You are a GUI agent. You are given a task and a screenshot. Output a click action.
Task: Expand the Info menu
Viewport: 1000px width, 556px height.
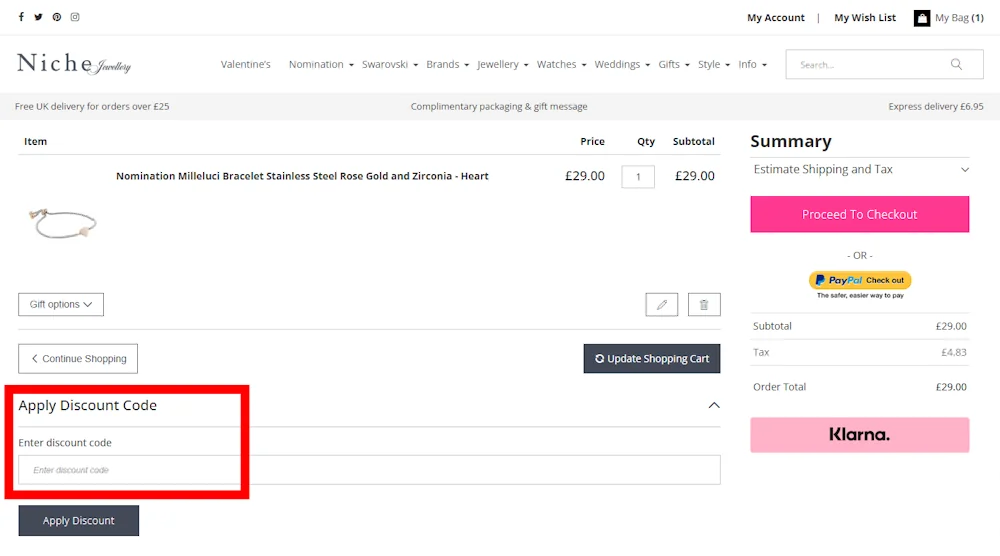753,64
